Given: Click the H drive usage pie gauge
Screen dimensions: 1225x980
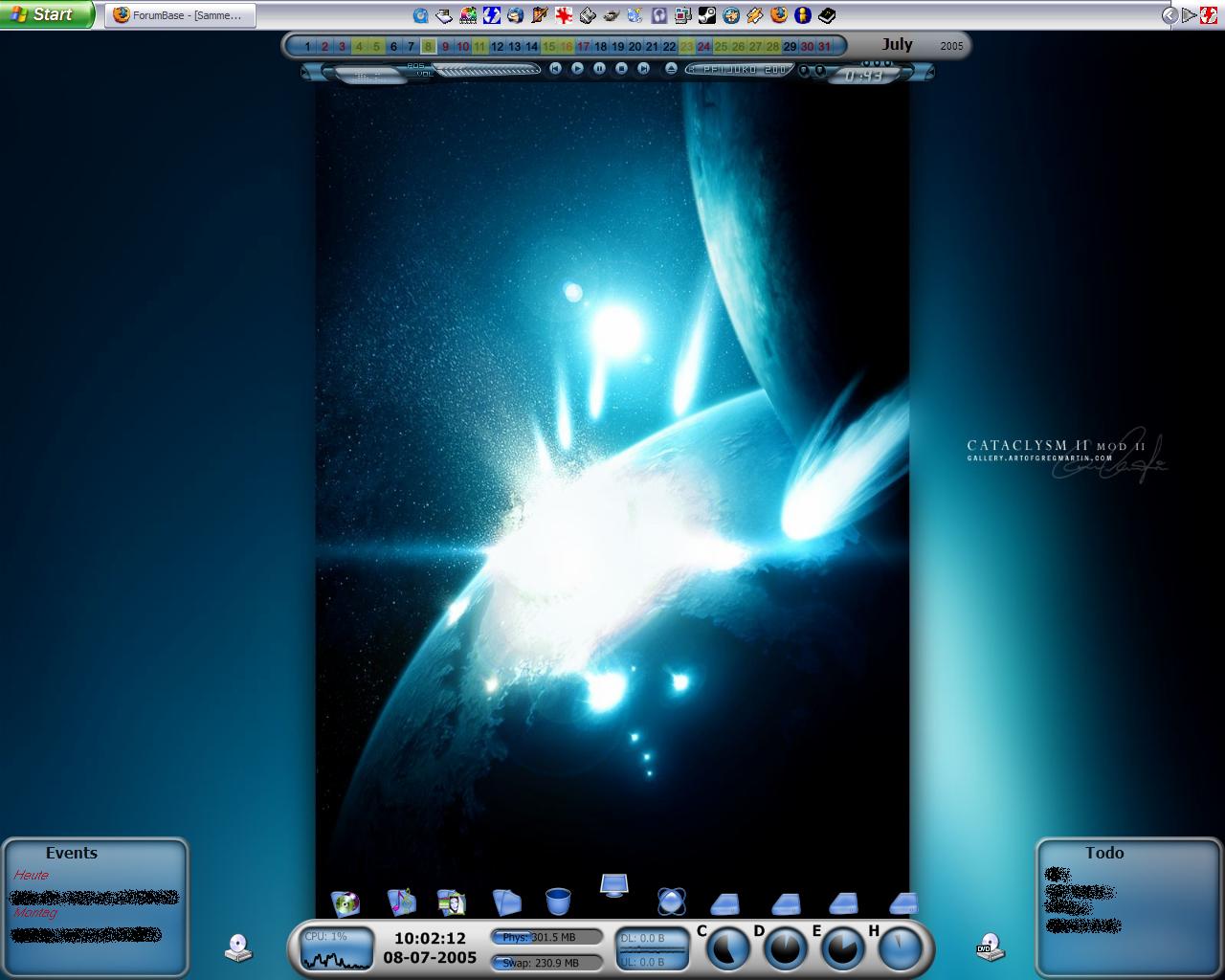Looking at the screenshot, I should coord(901,948).
